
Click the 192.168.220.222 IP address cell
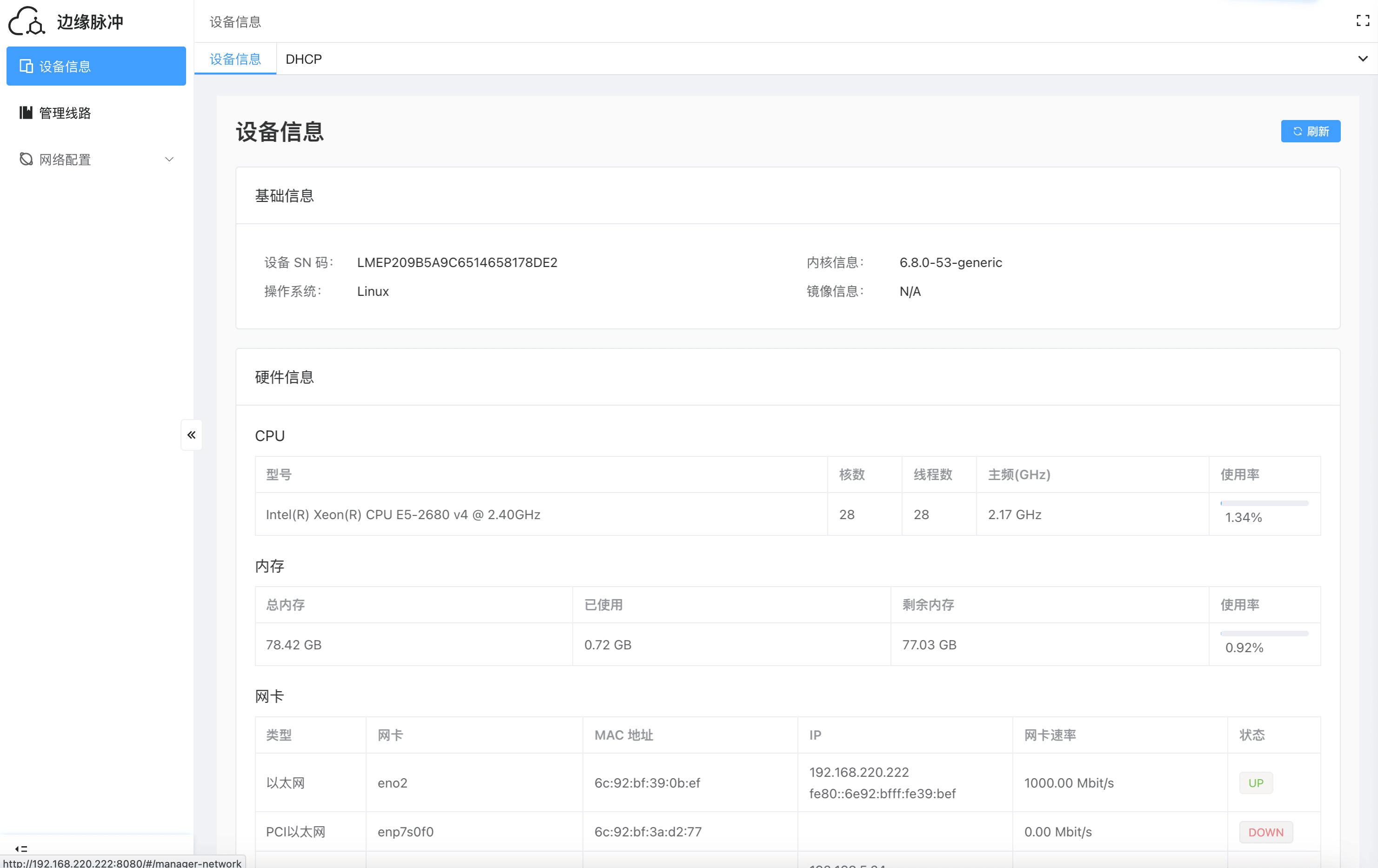click(858, 772)
